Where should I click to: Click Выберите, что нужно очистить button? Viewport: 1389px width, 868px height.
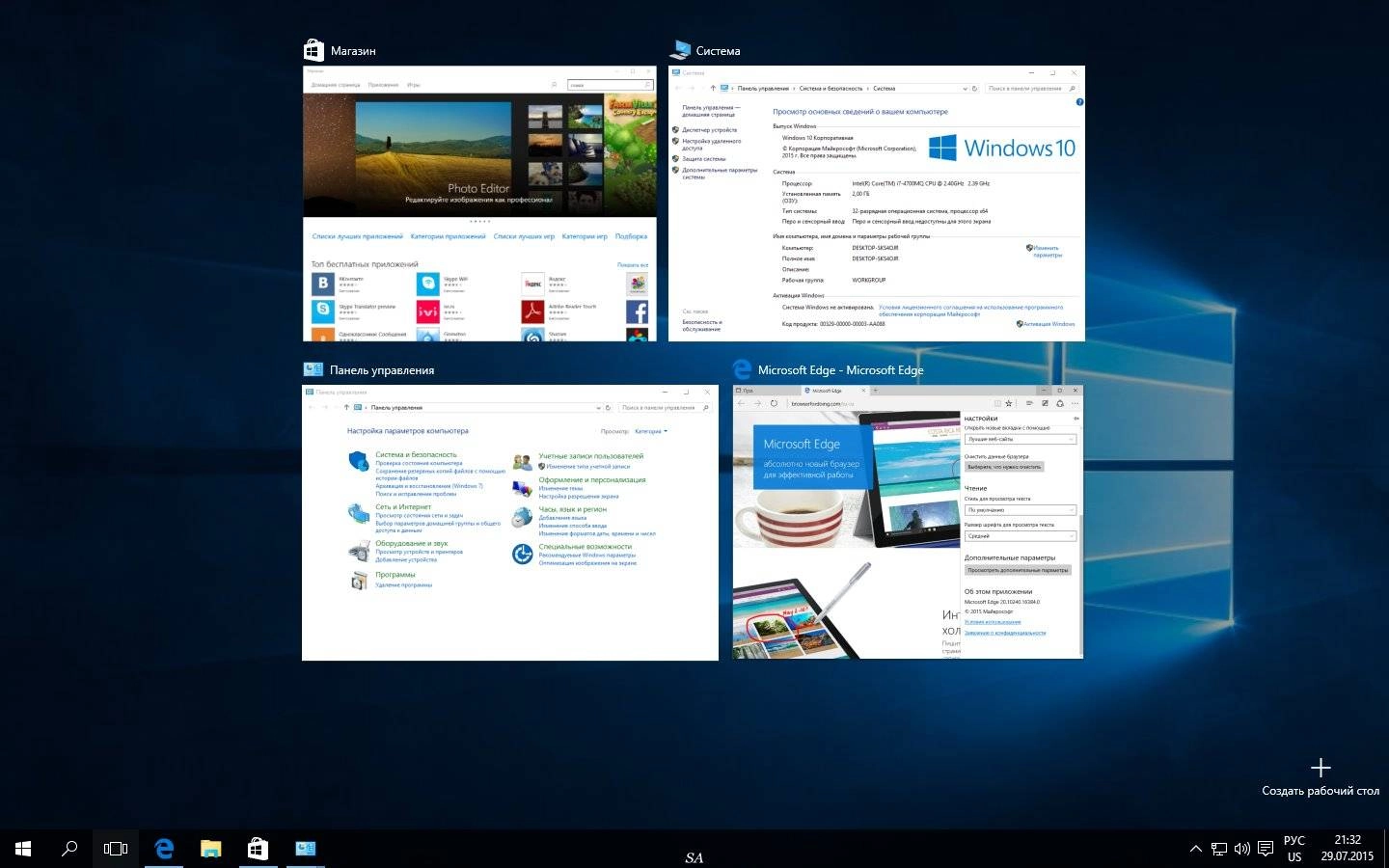click(1004, 467)
